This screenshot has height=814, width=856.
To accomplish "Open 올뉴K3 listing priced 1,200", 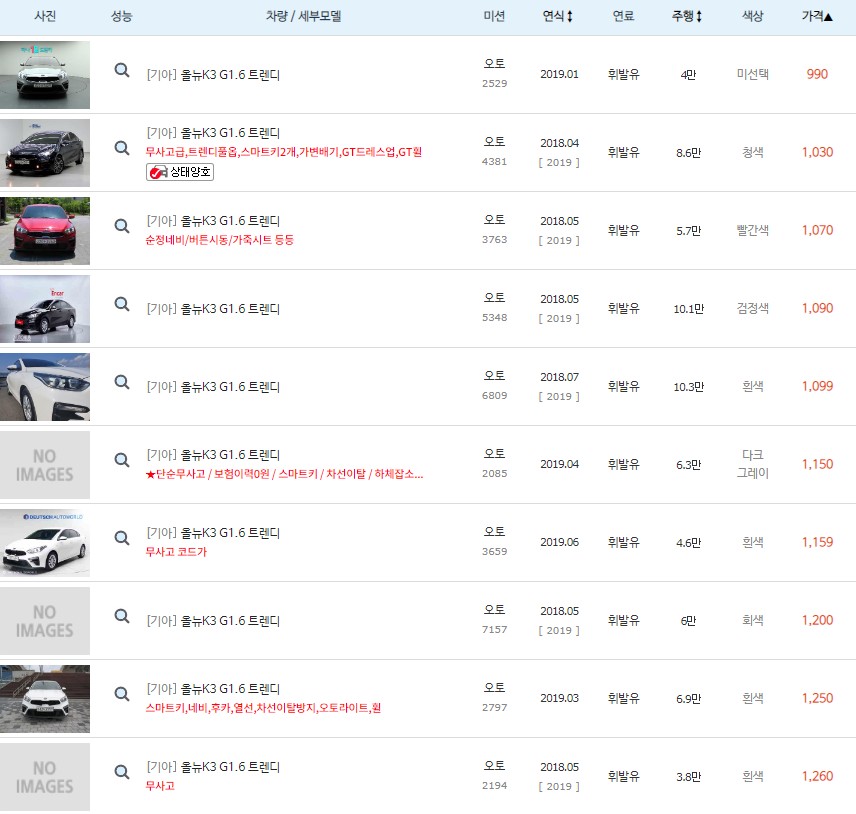I will pos(213,621).
